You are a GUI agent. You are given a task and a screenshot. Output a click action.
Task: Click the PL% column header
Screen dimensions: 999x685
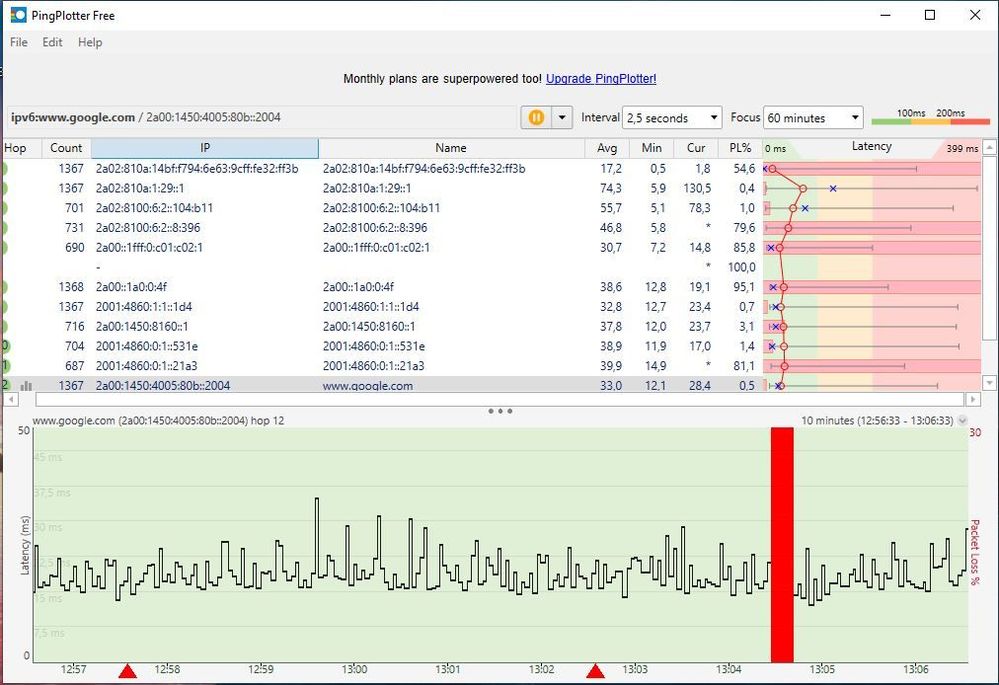pos(740,148)
